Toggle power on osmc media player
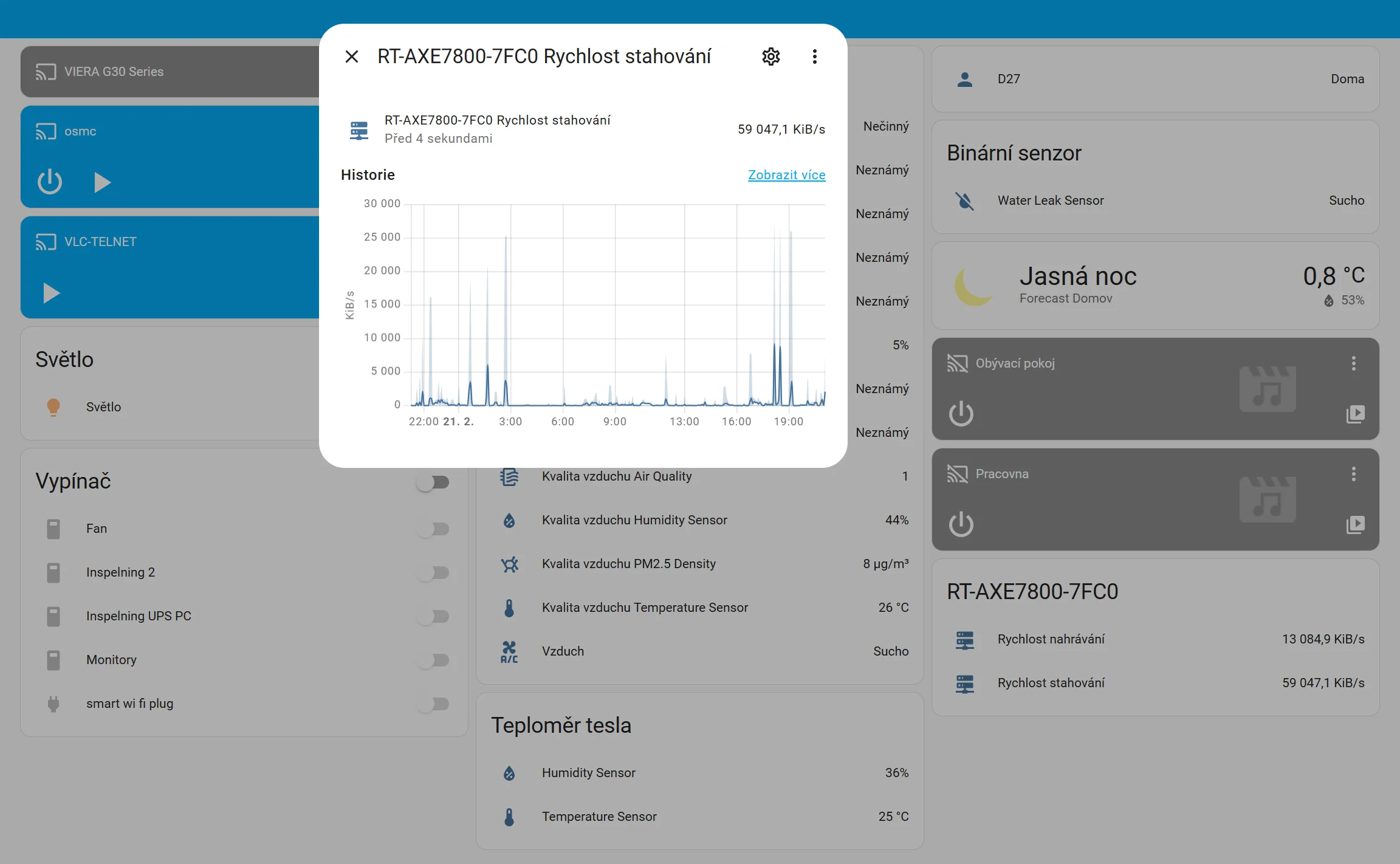This screenshot has height=864, width=1400. point(50,182)
